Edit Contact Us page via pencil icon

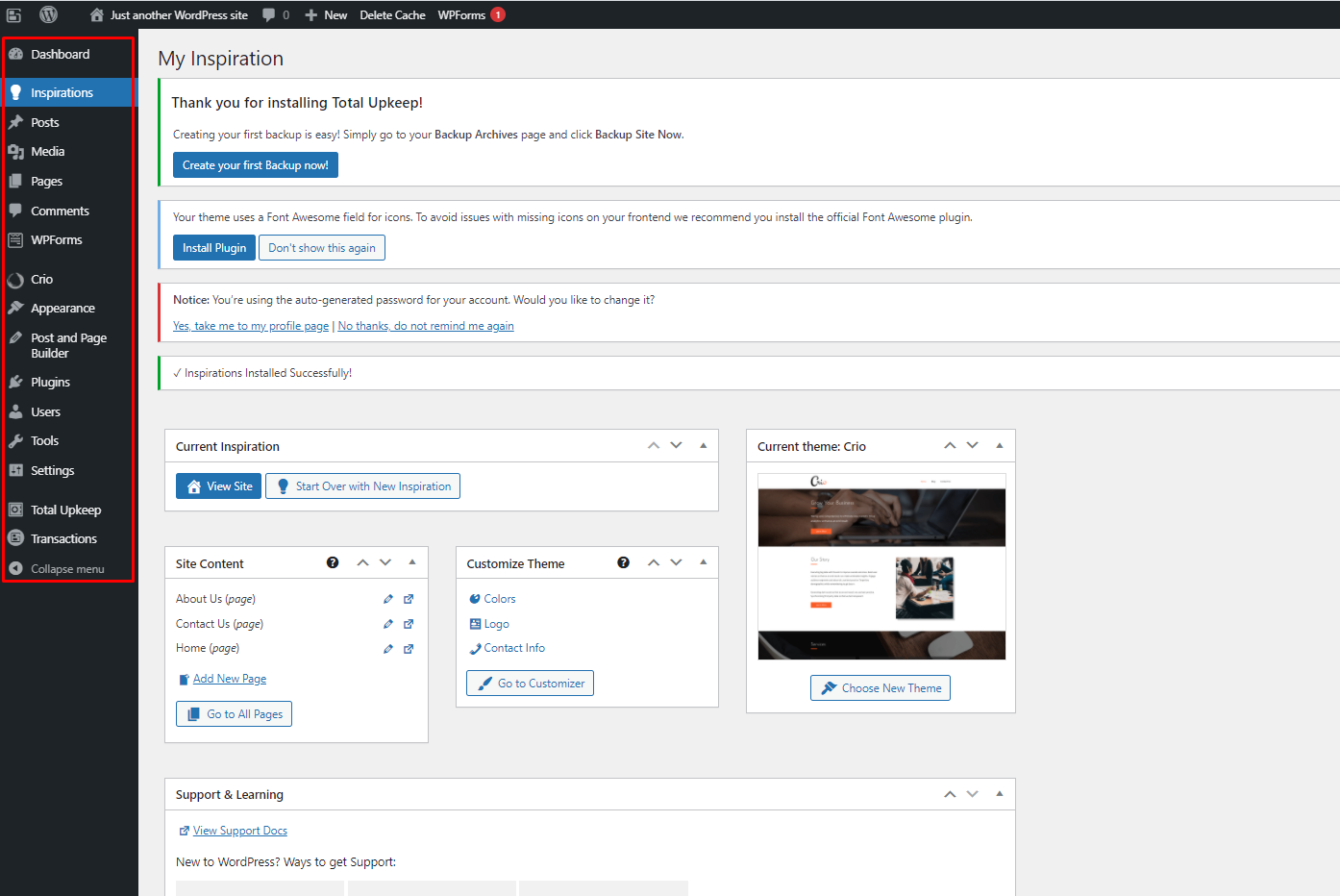point(388,624)
